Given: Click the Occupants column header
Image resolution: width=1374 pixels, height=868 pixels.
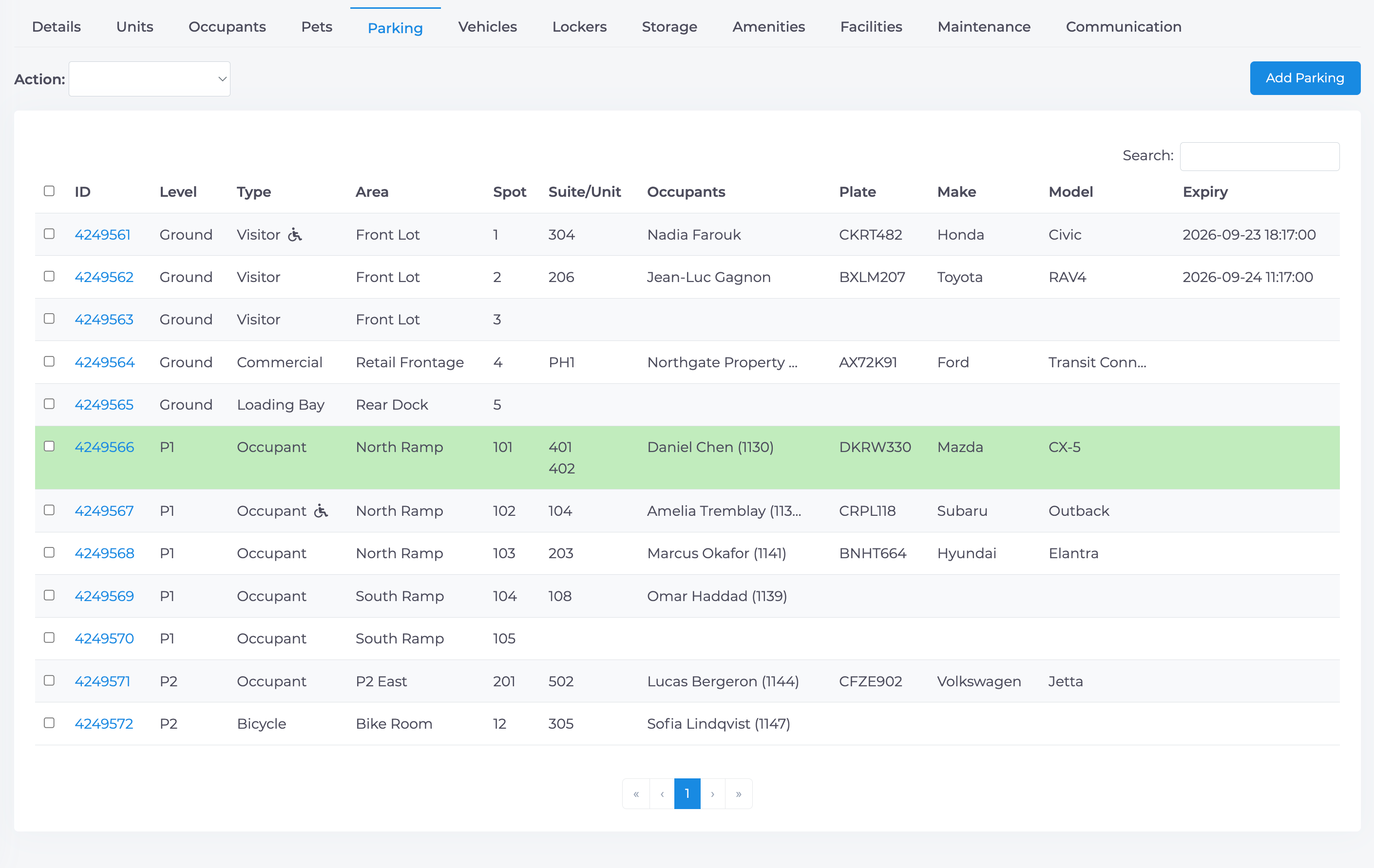Looking at the screenshot, I should tap(686, 191).
